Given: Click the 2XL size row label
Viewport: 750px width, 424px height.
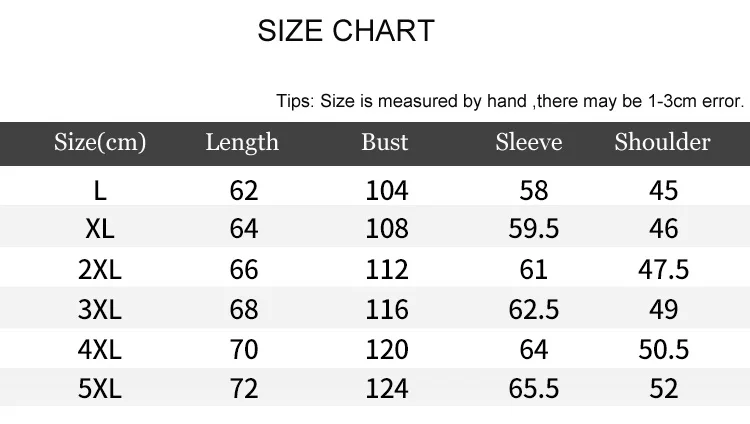Looking at the screenshot, I should point(100,269).
